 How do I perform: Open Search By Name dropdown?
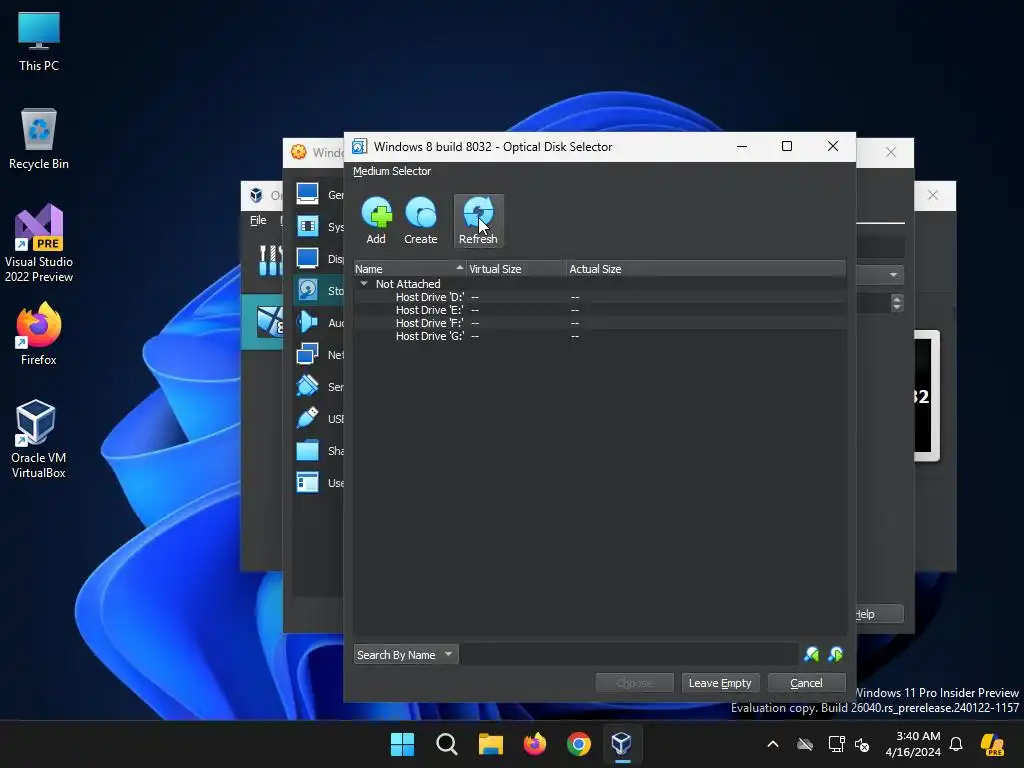406,654
